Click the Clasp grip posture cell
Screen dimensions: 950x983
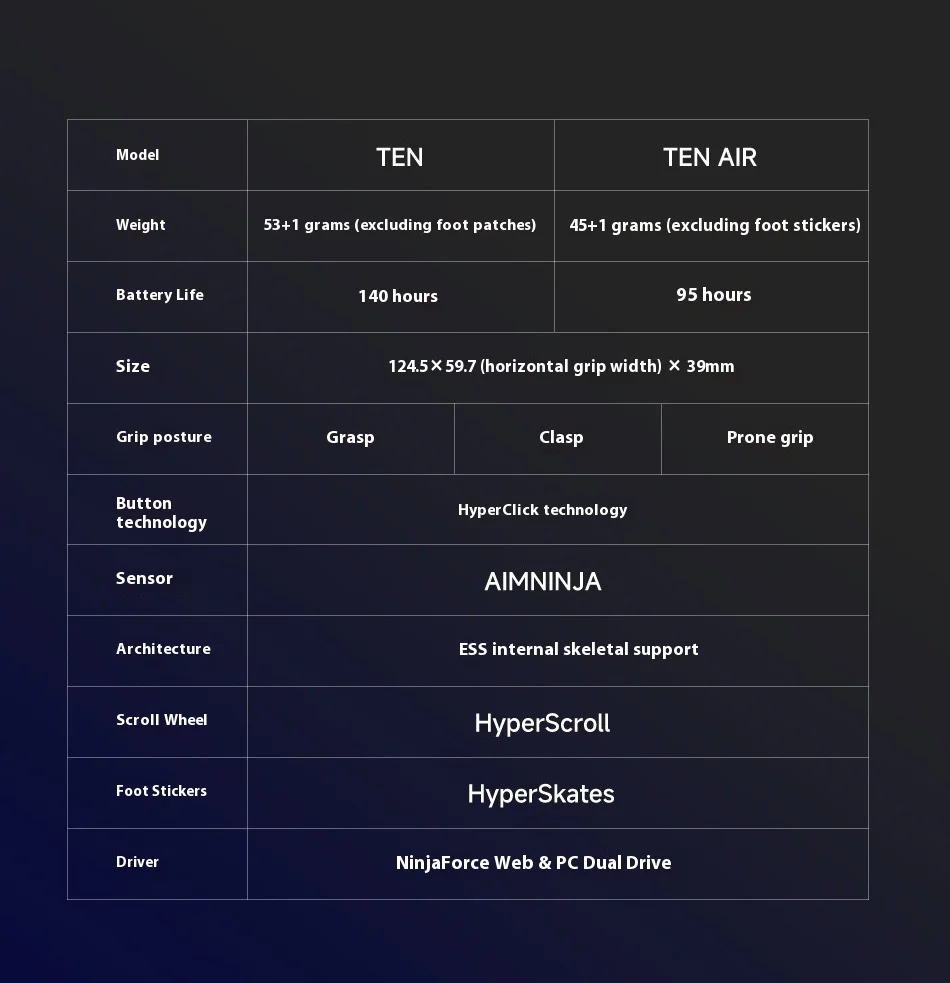(560, 437)
